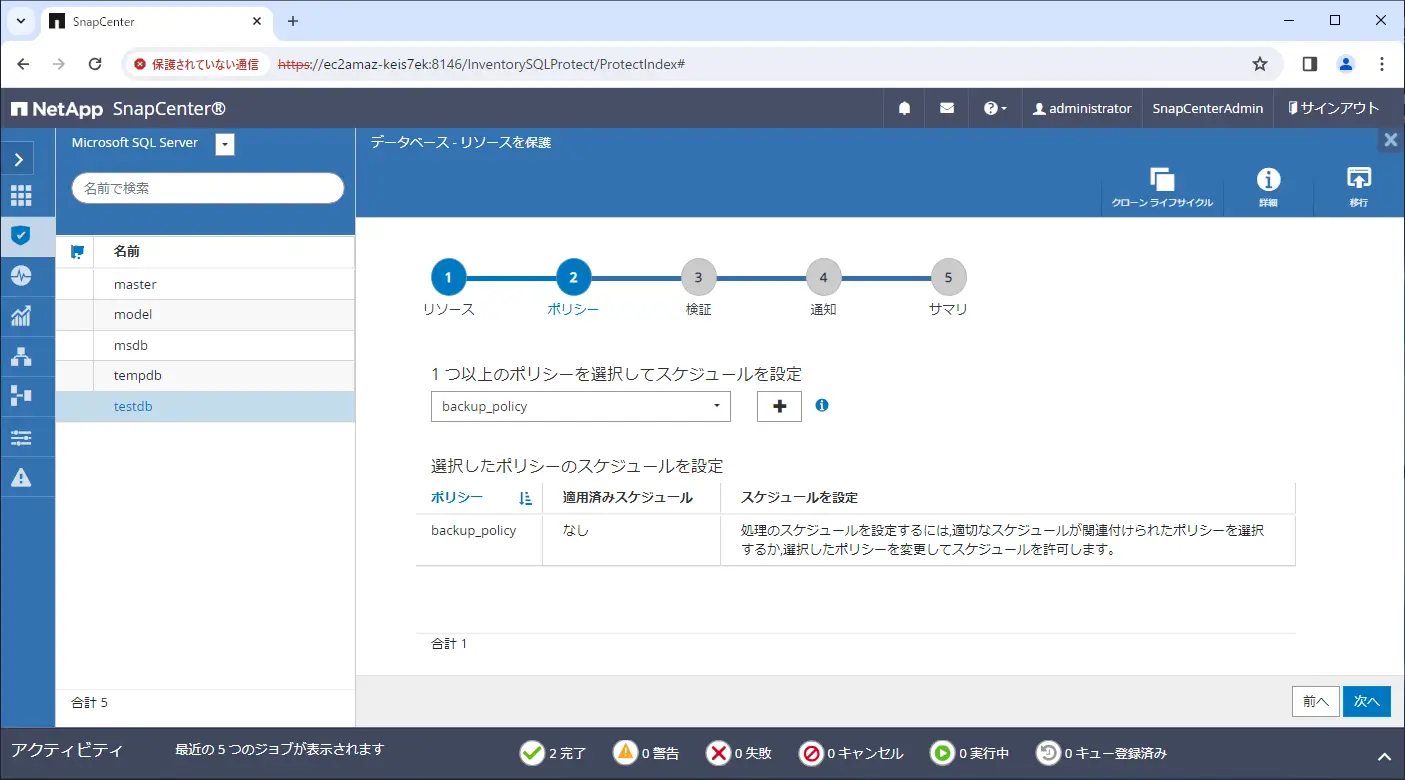Image resolution: width=1405 pixels, height=780 pixels.
Task: Select the tempdb database row
Action: pyautogui.click(x=205, y=375)
